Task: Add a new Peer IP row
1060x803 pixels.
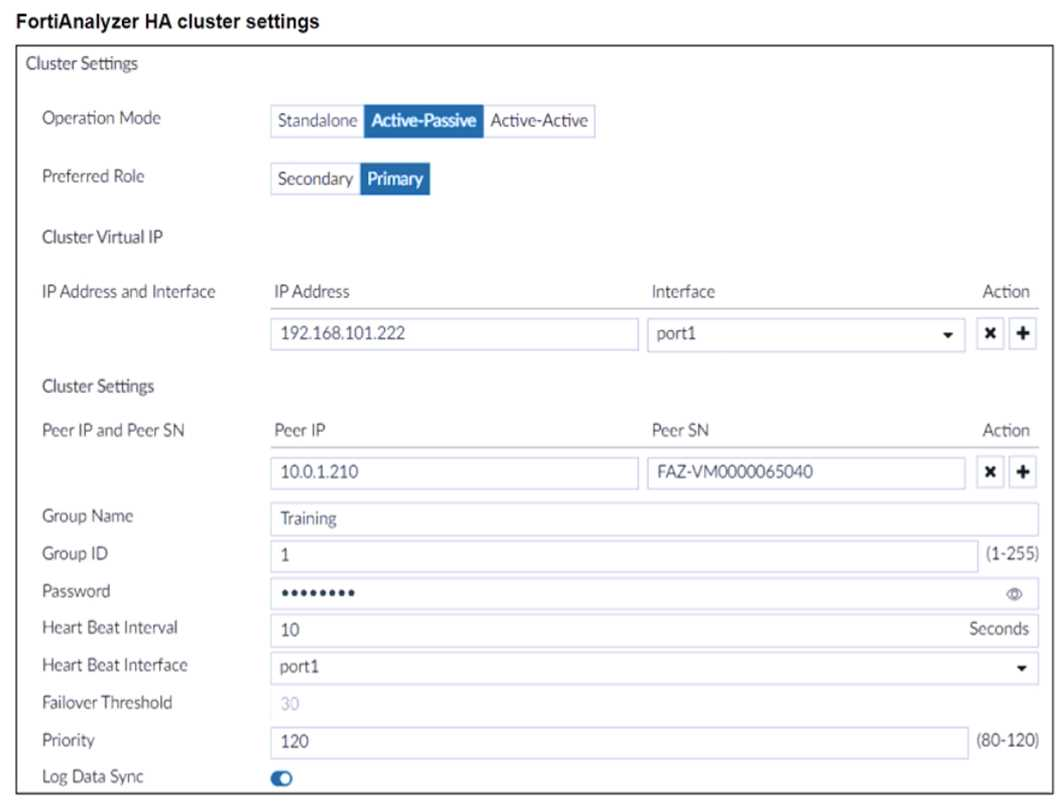Action: (1023, 473)
